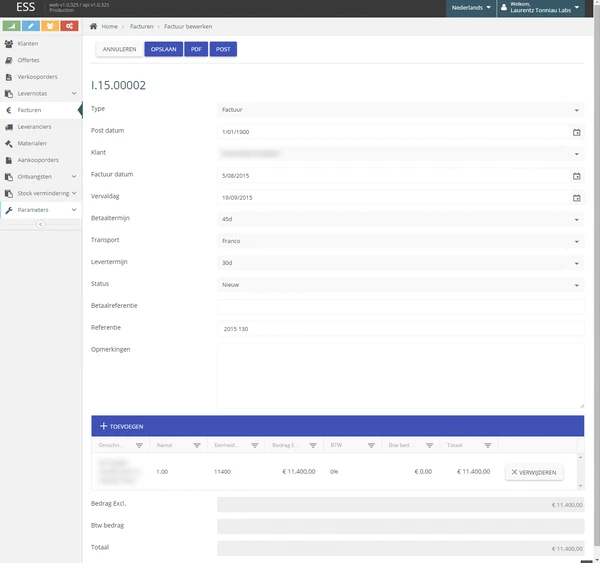This screenshot has height=563, width=600.
Task: Click the blue pencil shortcut icon
Action: pos(31,26)
